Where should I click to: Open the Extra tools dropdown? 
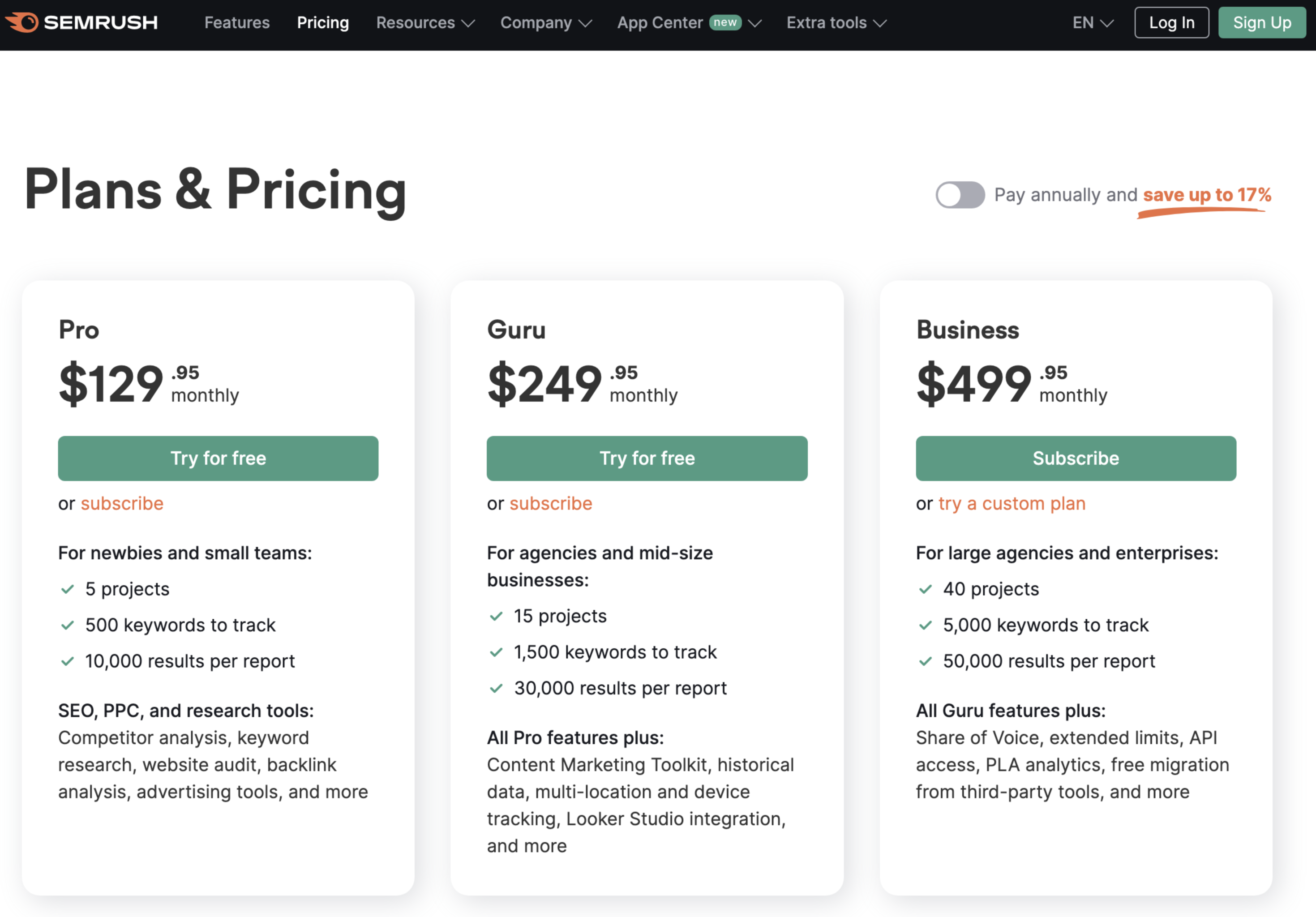coord(836,22)
